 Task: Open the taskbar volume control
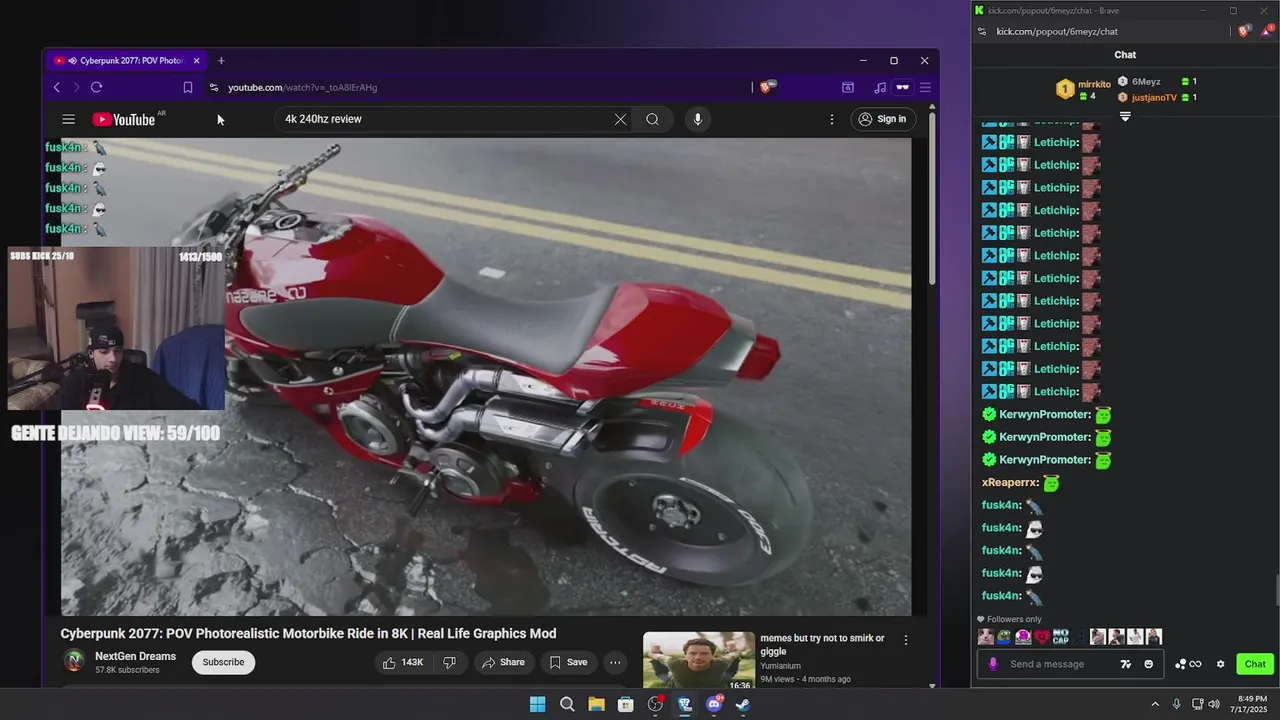point(1214,704)
